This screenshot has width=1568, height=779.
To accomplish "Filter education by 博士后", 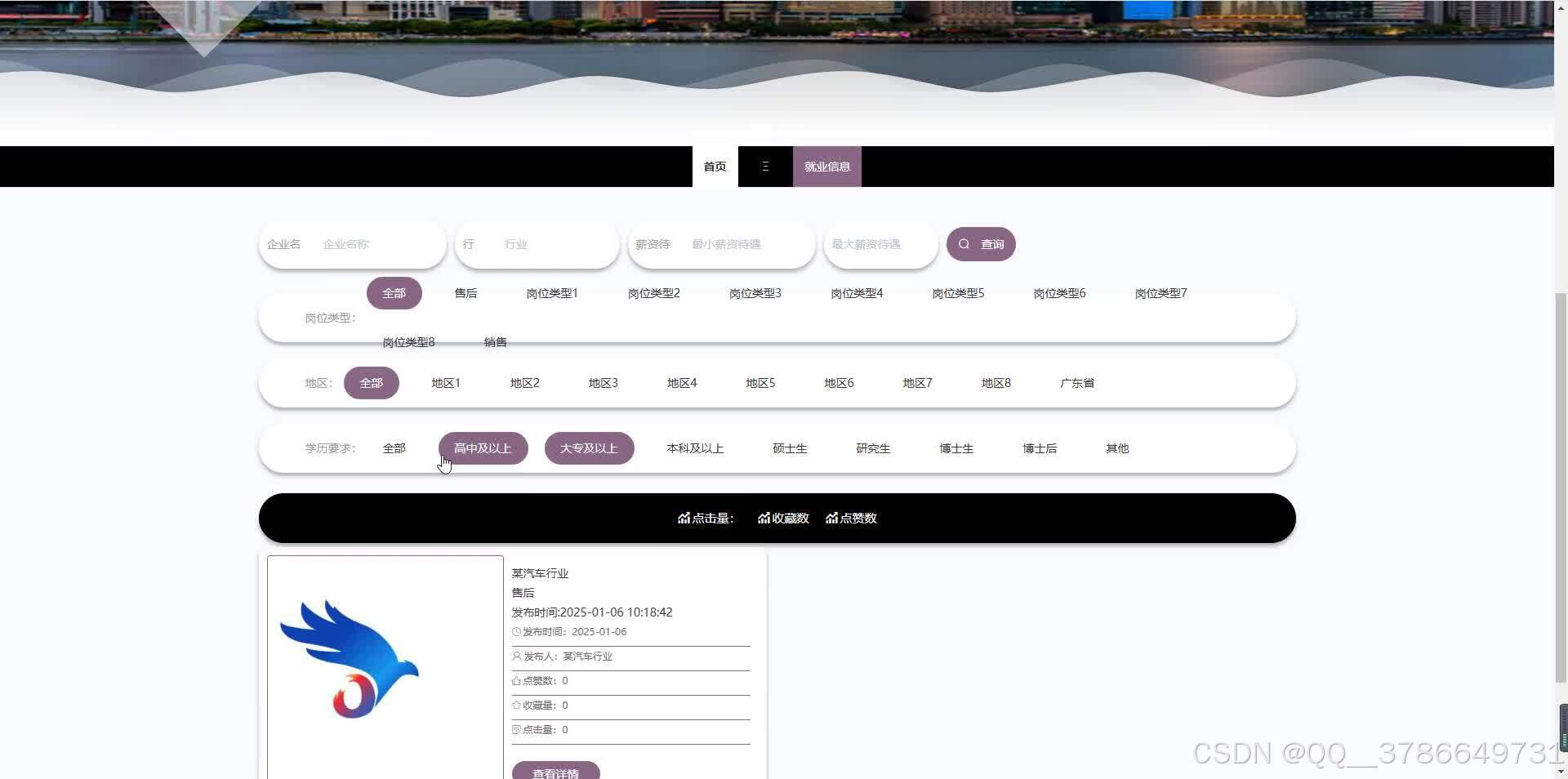I will pyautogui.click(x=1040, y=448).
